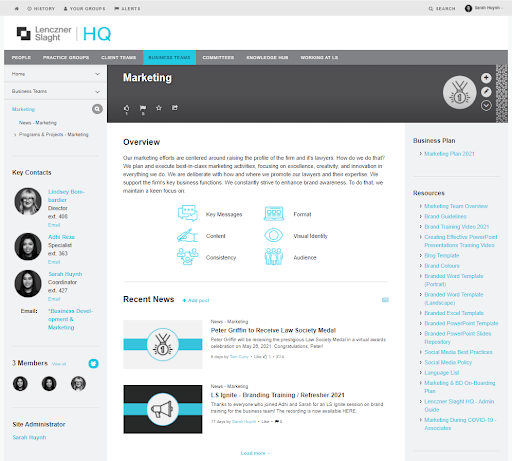Click the sidebar search magnifier icon

click(97, 109)
